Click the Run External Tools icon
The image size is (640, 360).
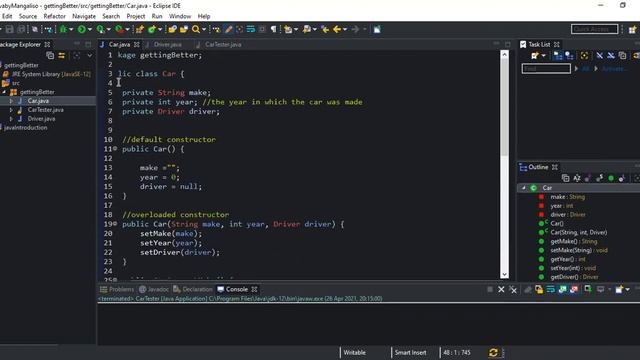pyautogui.click(x=120, y=29)
